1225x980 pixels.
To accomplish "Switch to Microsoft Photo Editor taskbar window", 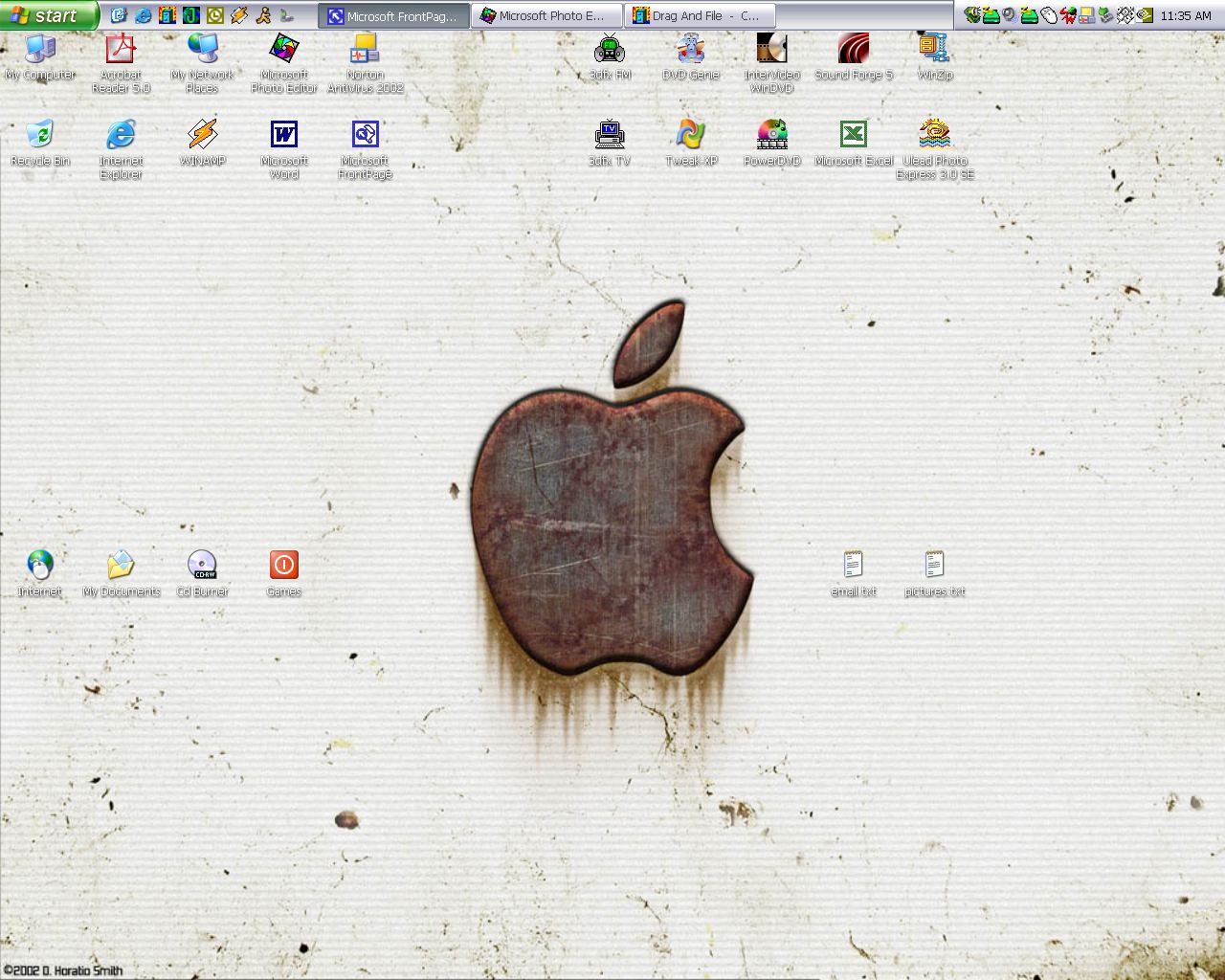I will [x=546, y=15].
